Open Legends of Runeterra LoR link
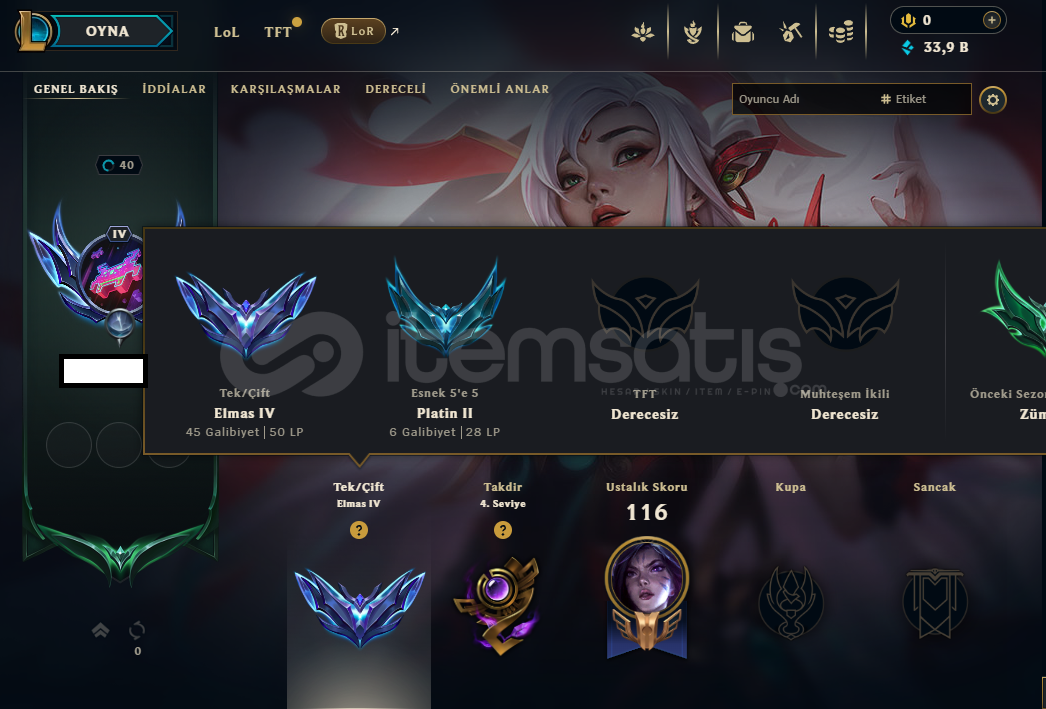Image resolution: width=1046 pixels, height=709 pixels. 353,31
